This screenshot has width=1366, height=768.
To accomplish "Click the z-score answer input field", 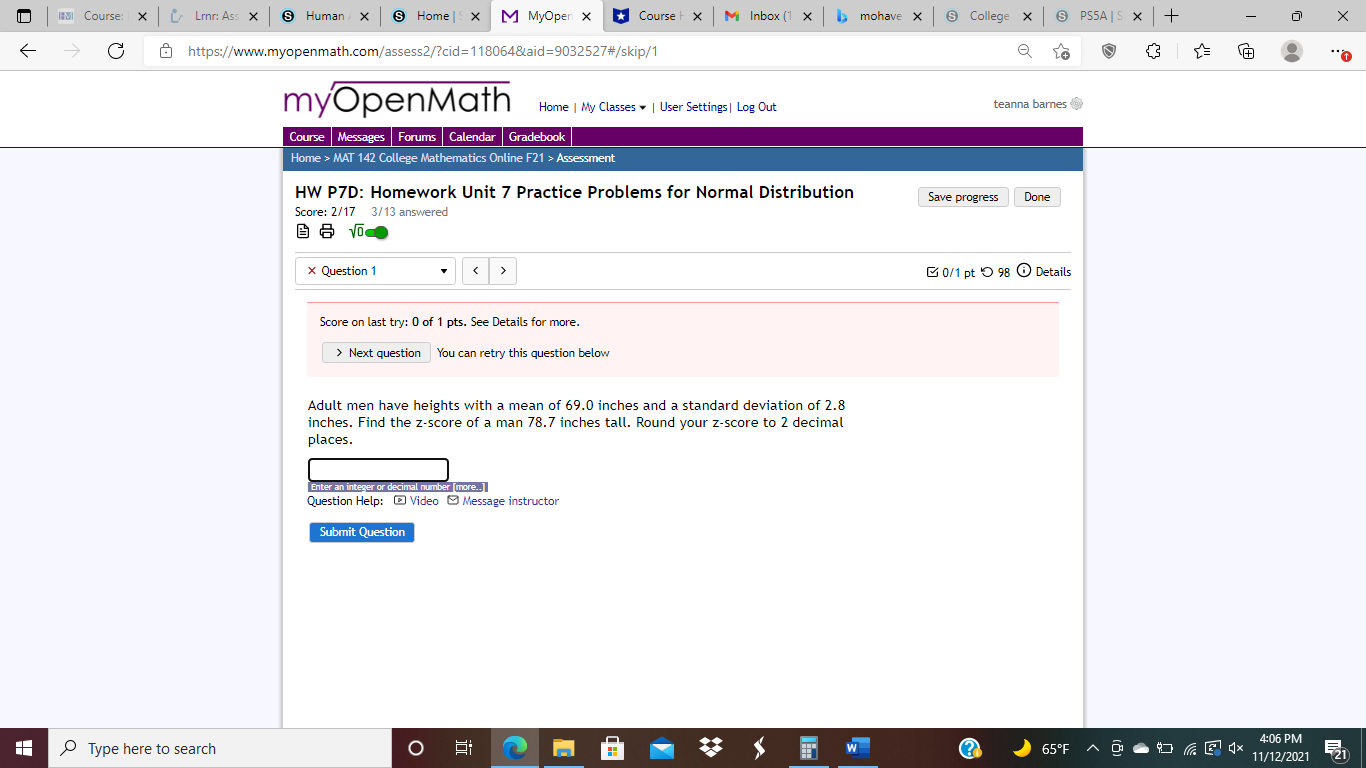I will coord(378,470).
